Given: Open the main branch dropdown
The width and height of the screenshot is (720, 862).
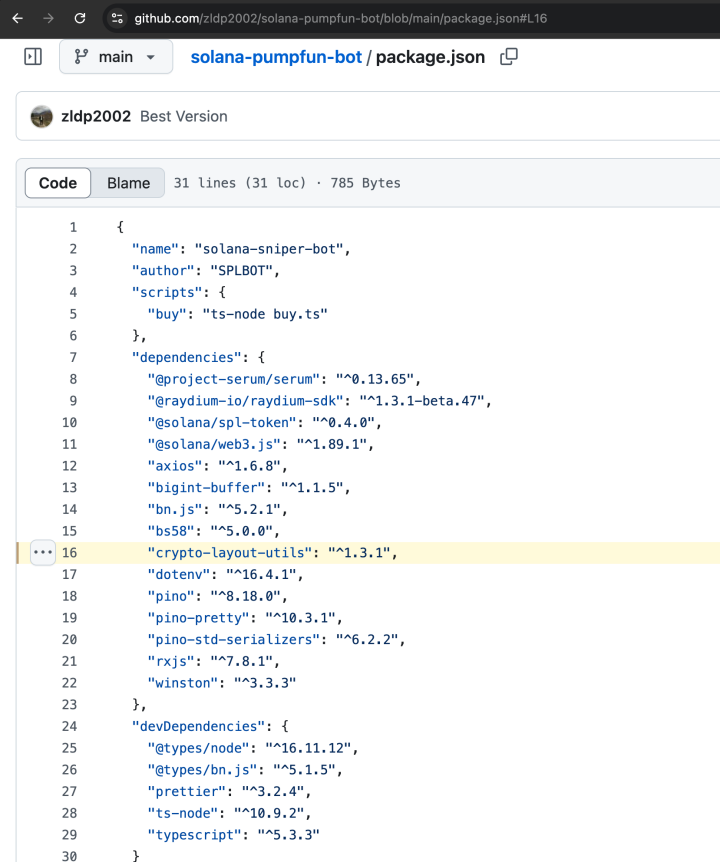Looking at the screenshot, I should (x=115, y=57).
